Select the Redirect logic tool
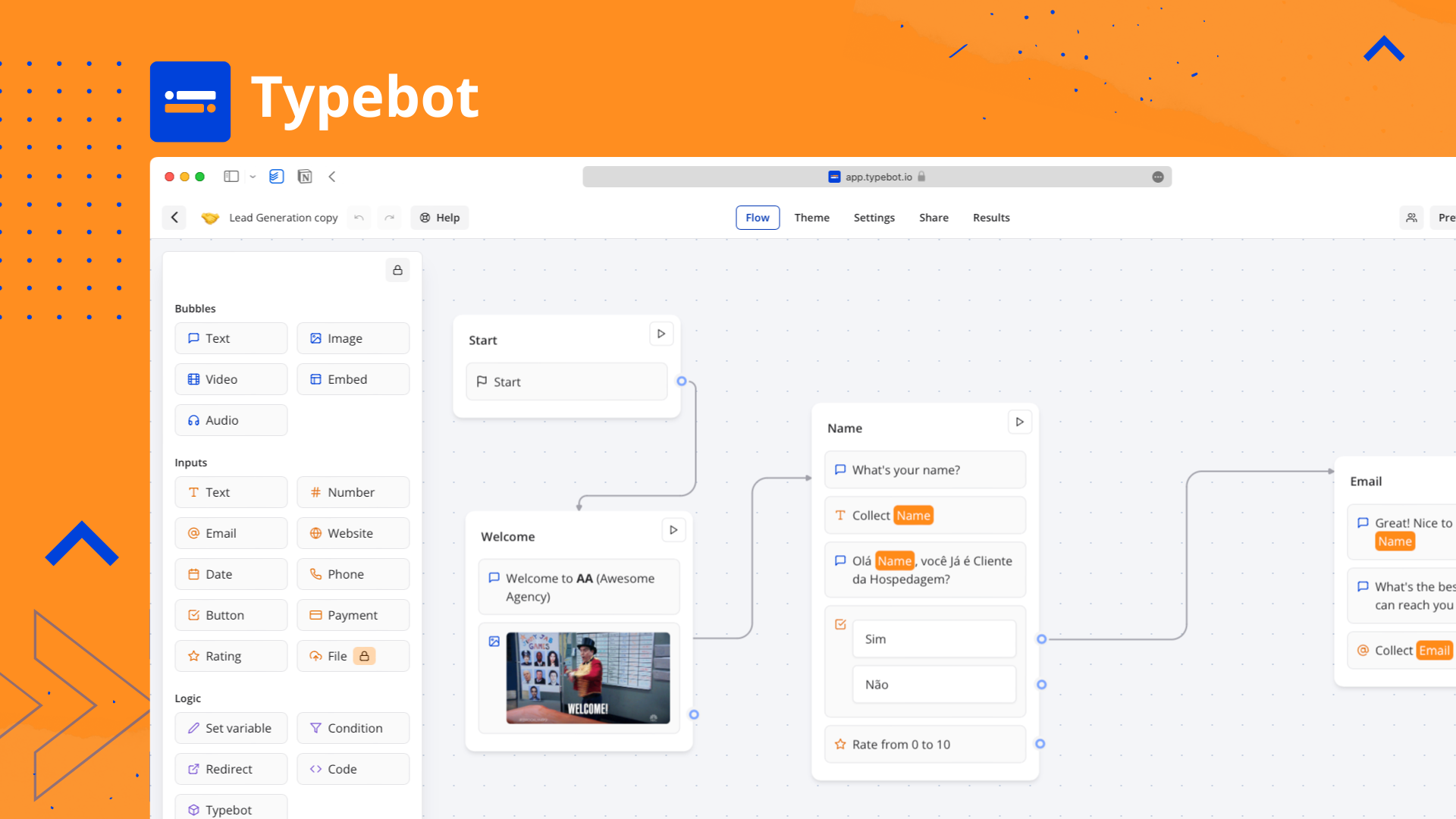This screenshot has height=819, width=1456. (x=229, y=768)
